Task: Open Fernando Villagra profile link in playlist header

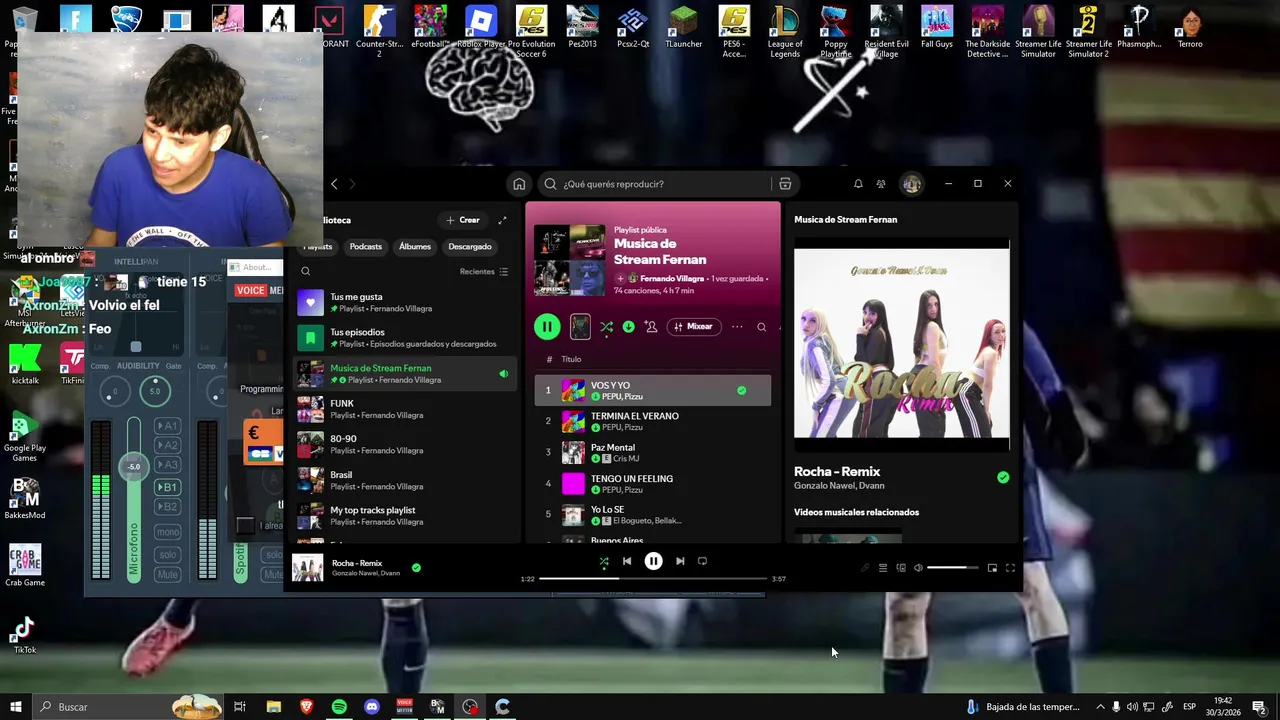Action: [x=672, y=279]
